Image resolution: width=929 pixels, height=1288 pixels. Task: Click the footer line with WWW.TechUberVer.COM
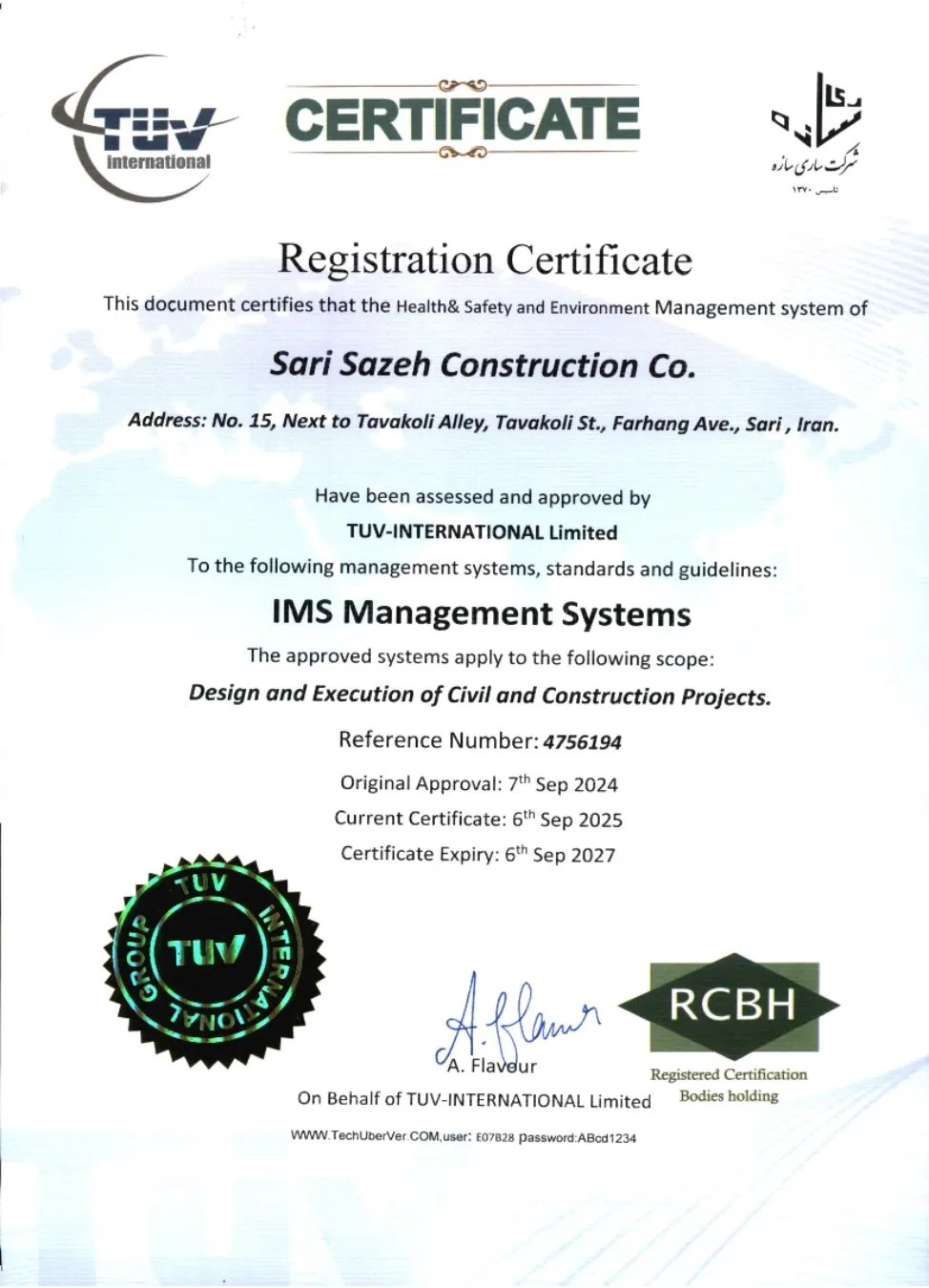click(464, 1137)
